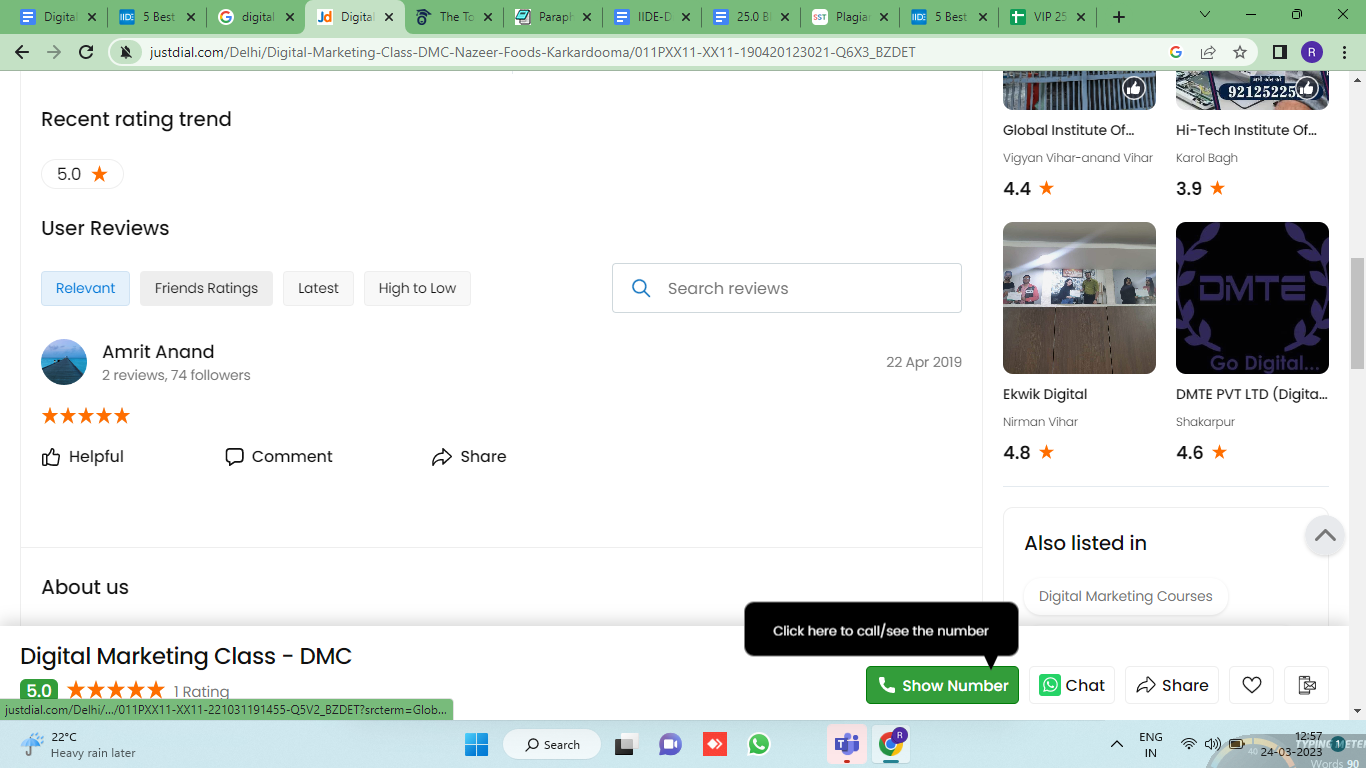Open the browser side panel icon

[1280, 52]
